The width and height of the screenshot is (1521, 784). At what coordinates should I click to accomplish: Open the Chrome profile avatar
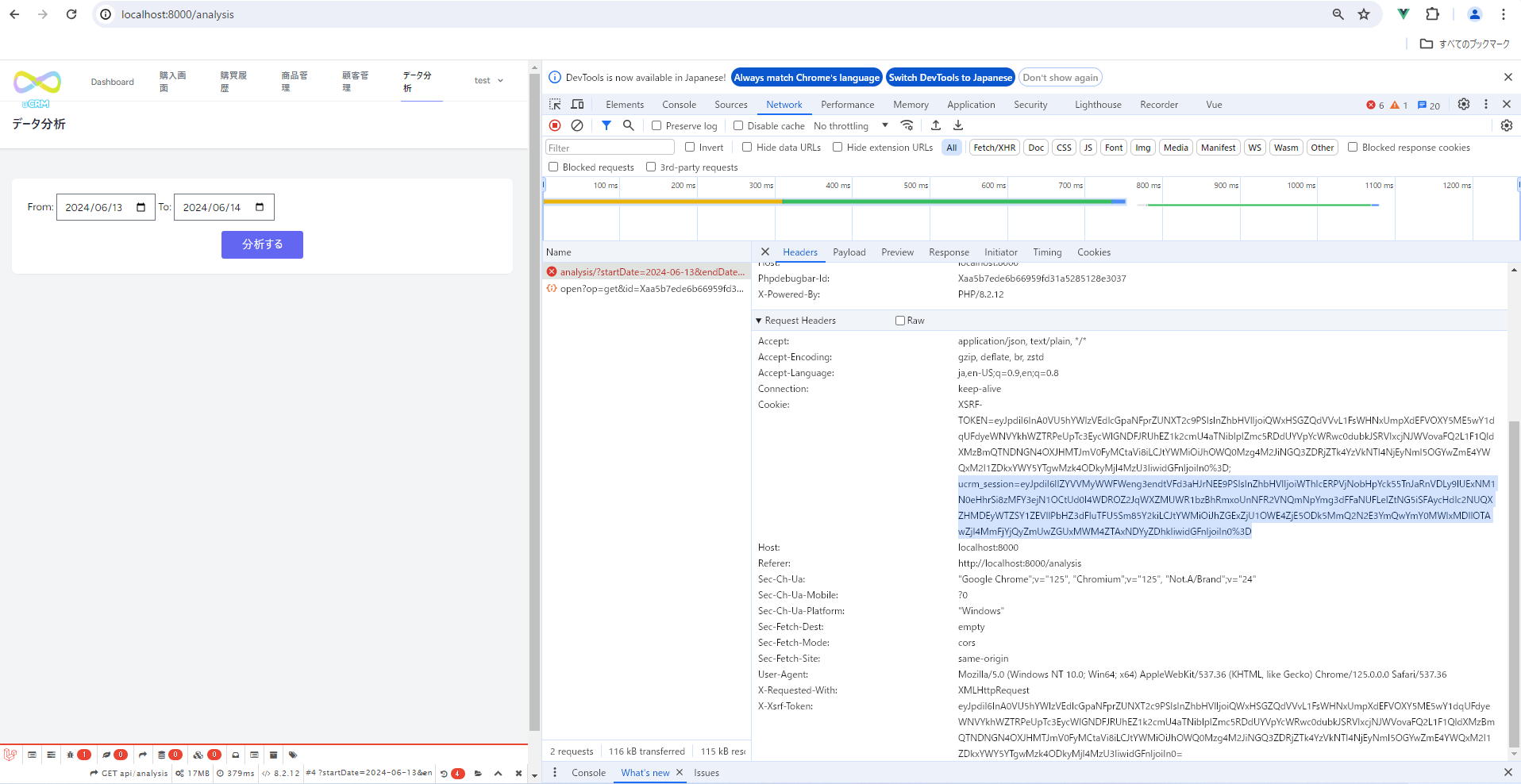[1475, 14]
